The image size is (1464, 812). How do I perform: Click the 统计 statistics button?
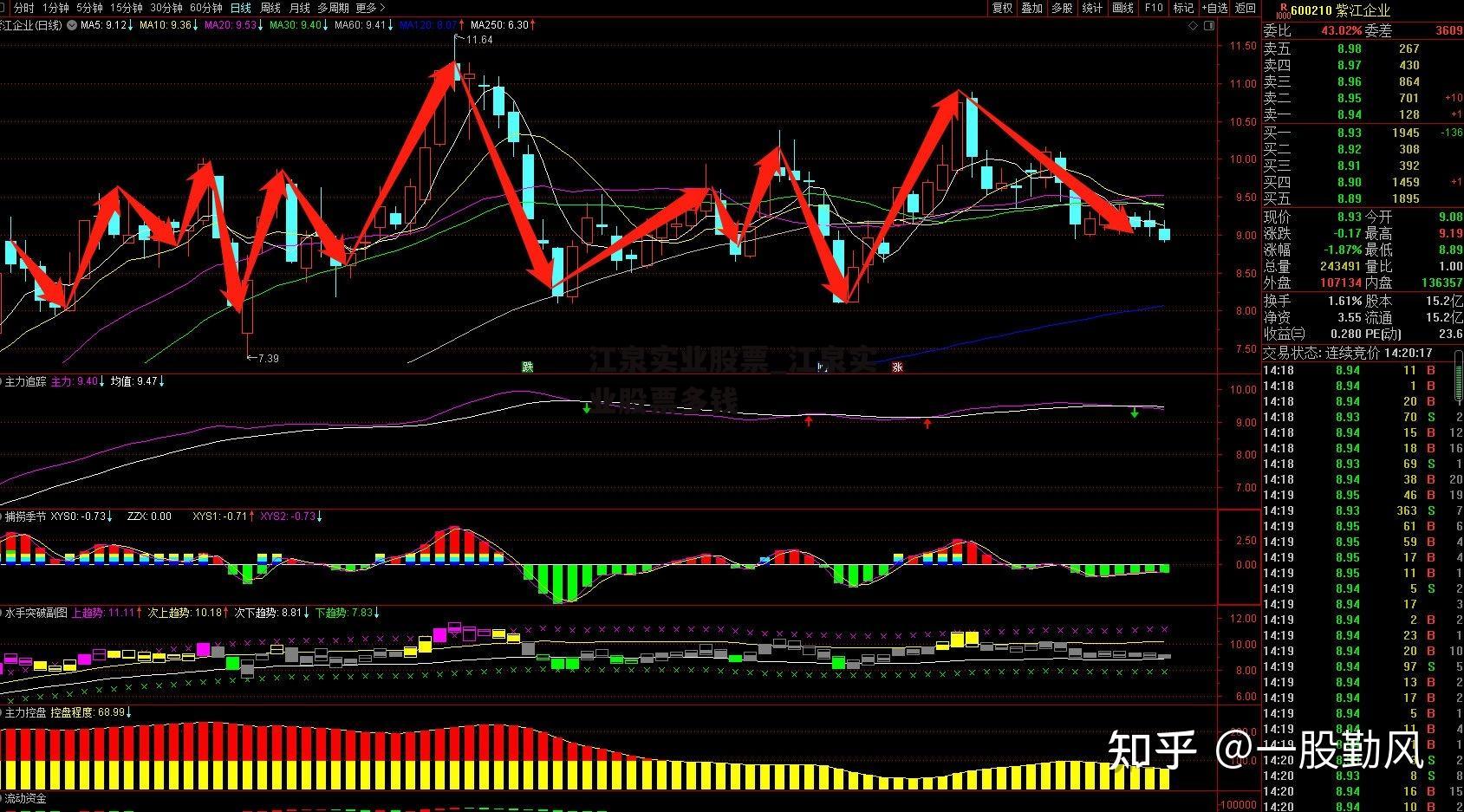coord(1092,8)
